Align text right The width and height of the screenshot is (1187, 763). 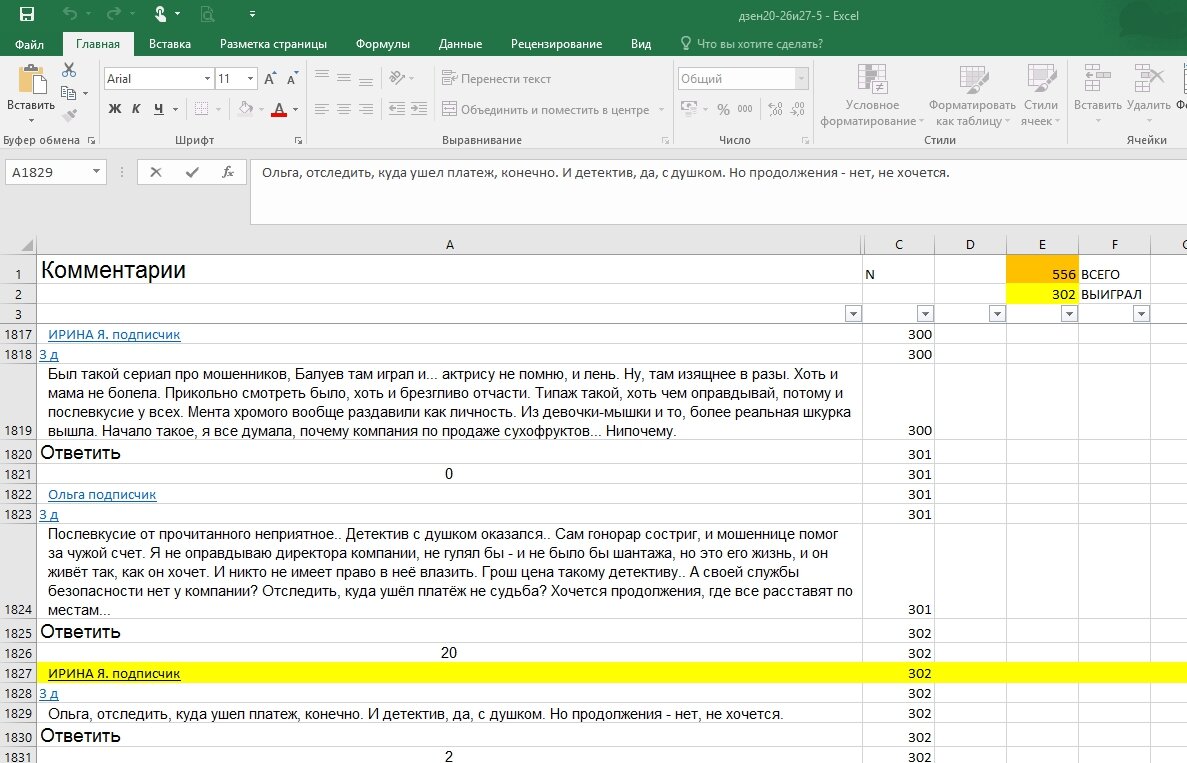pyautogui.click(x=366, y=109)
